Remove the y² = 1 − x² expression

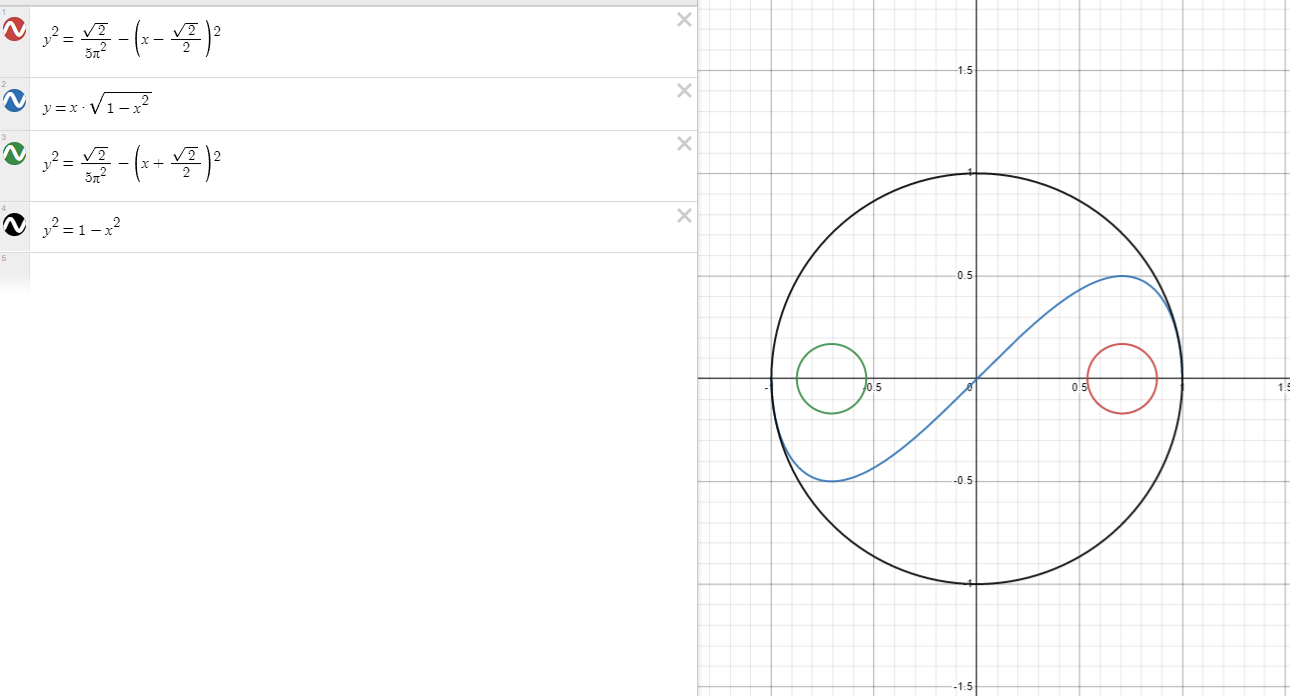coord(684,216)
